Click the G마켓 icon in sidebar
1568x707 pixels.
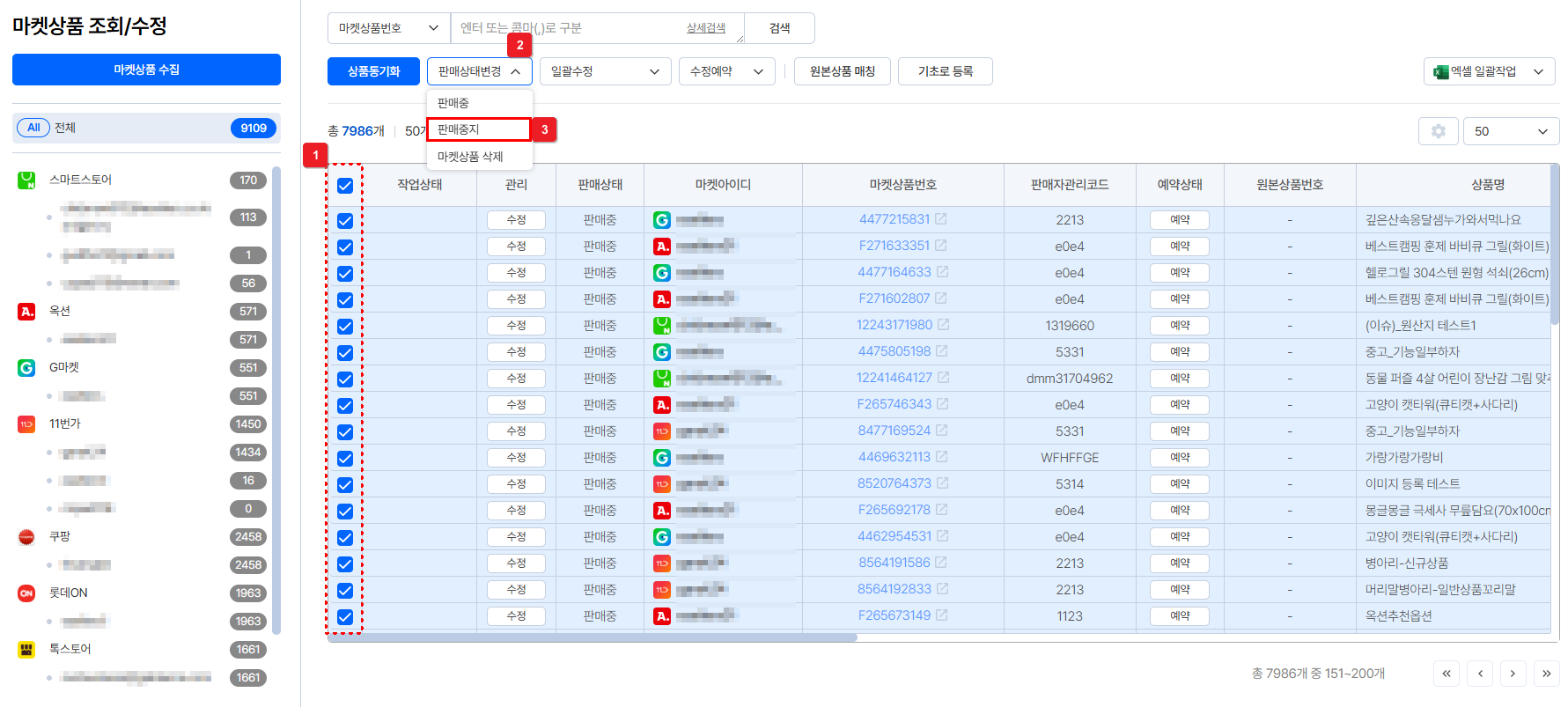[x=26, y=368]
